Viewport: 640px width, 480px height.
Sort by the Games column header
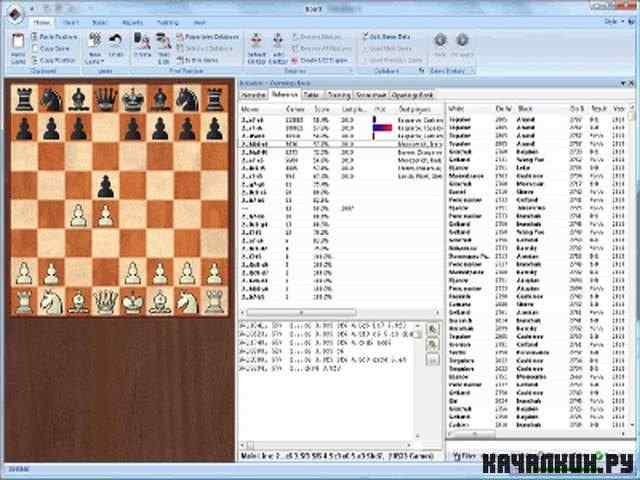coord(295,109)
